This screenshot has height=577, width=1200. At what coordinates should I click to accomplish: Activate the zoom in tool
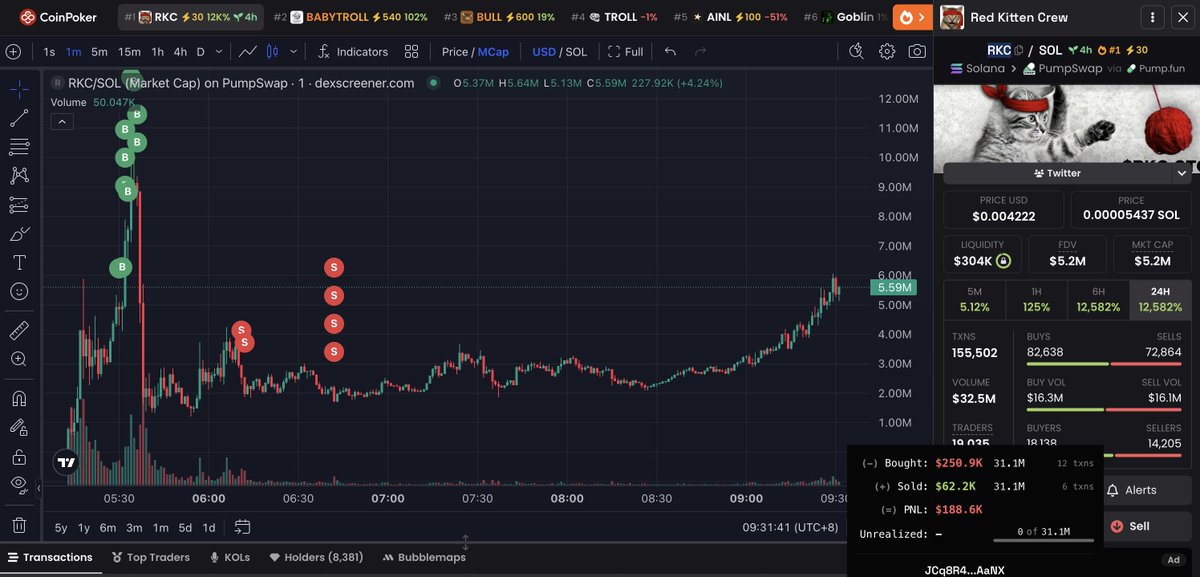point(19,358)
